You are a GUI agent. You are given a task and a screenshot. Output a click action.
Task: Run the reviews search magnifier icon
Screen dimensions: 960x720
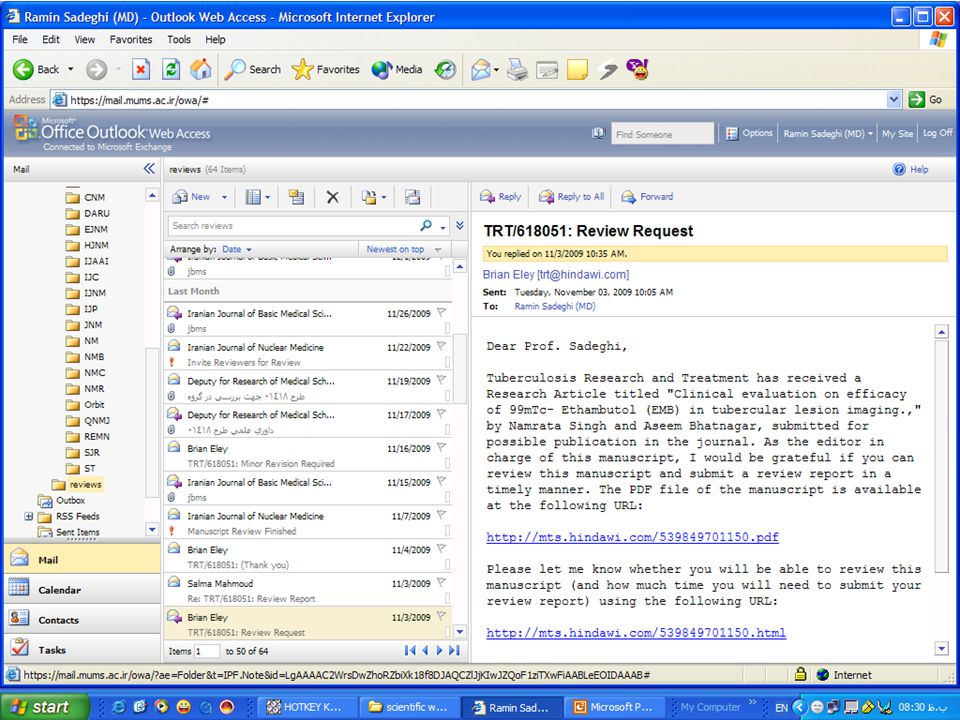(x=426, y=225)
